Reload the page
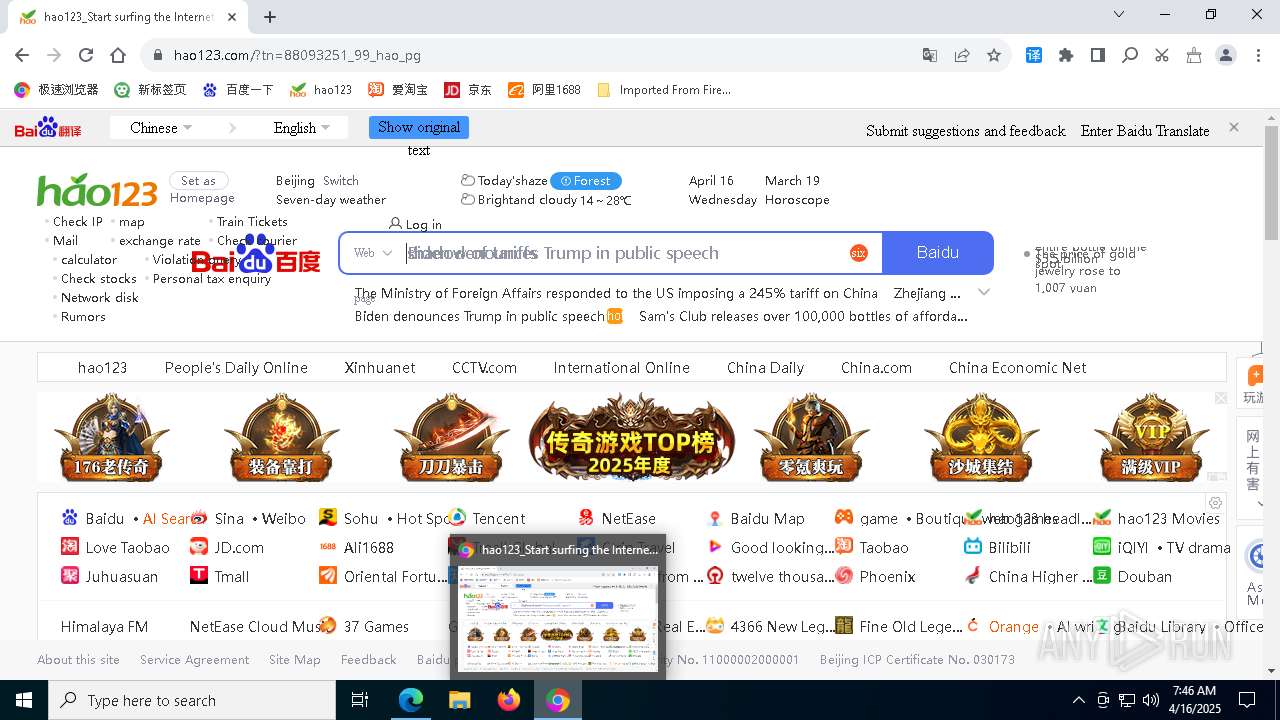This screenshot has width=1280, height=720. point(86,55)
